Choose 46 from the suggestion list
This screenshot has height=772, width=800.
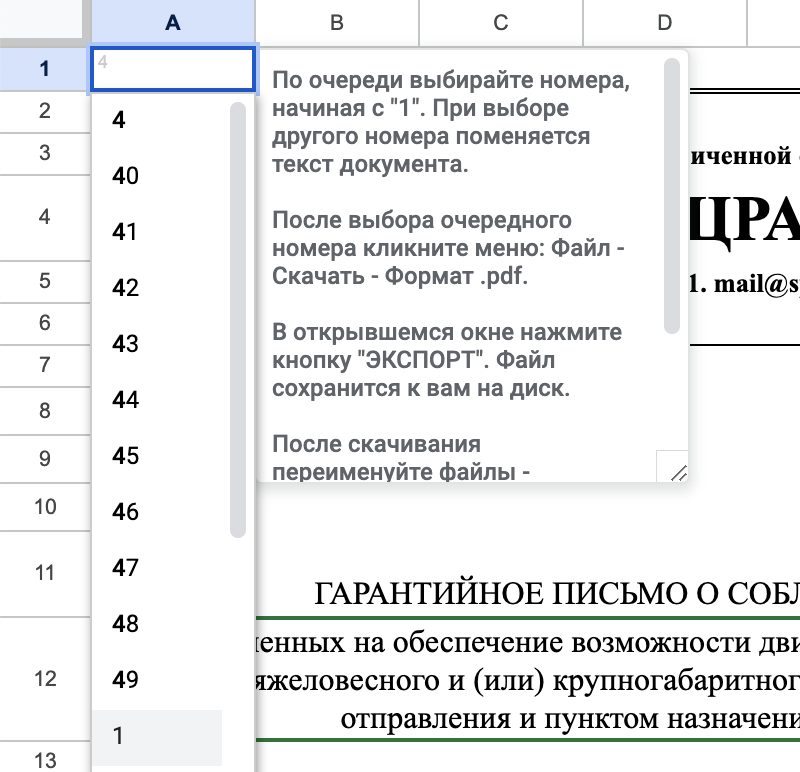tap(157, 511)
